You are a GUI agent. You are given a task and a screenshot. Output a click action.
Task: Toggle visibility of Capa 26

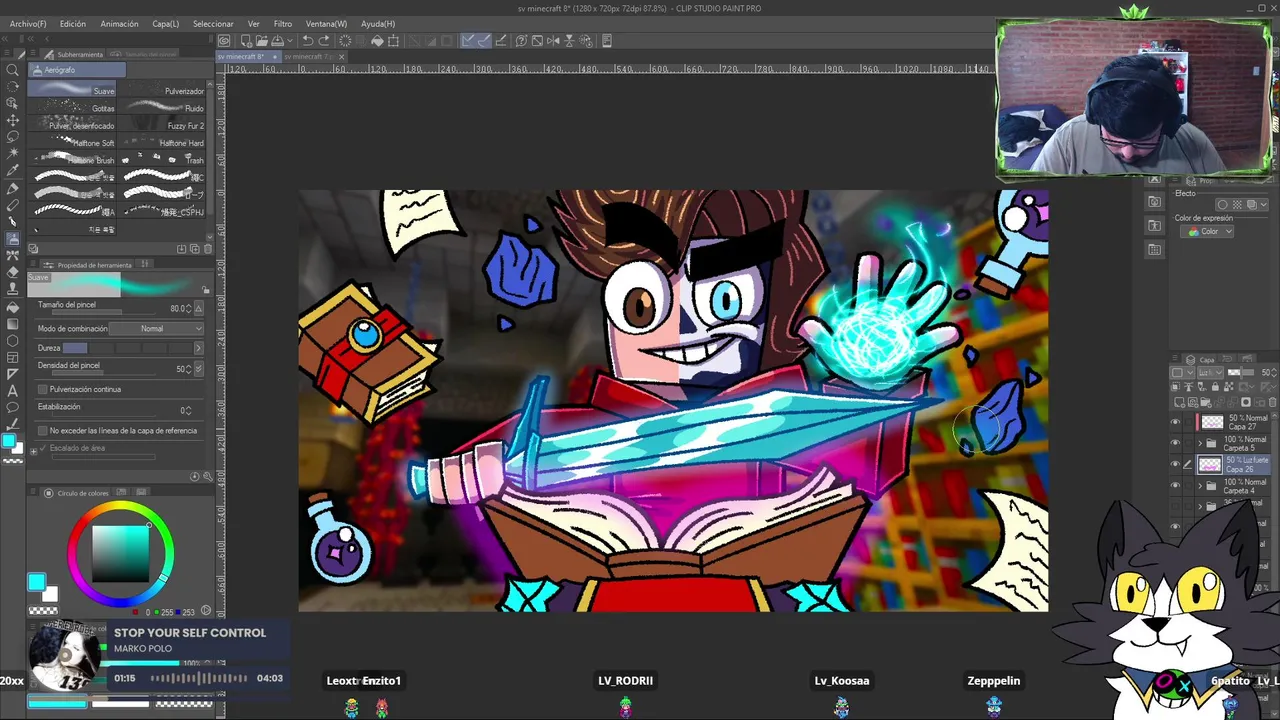1175,465
